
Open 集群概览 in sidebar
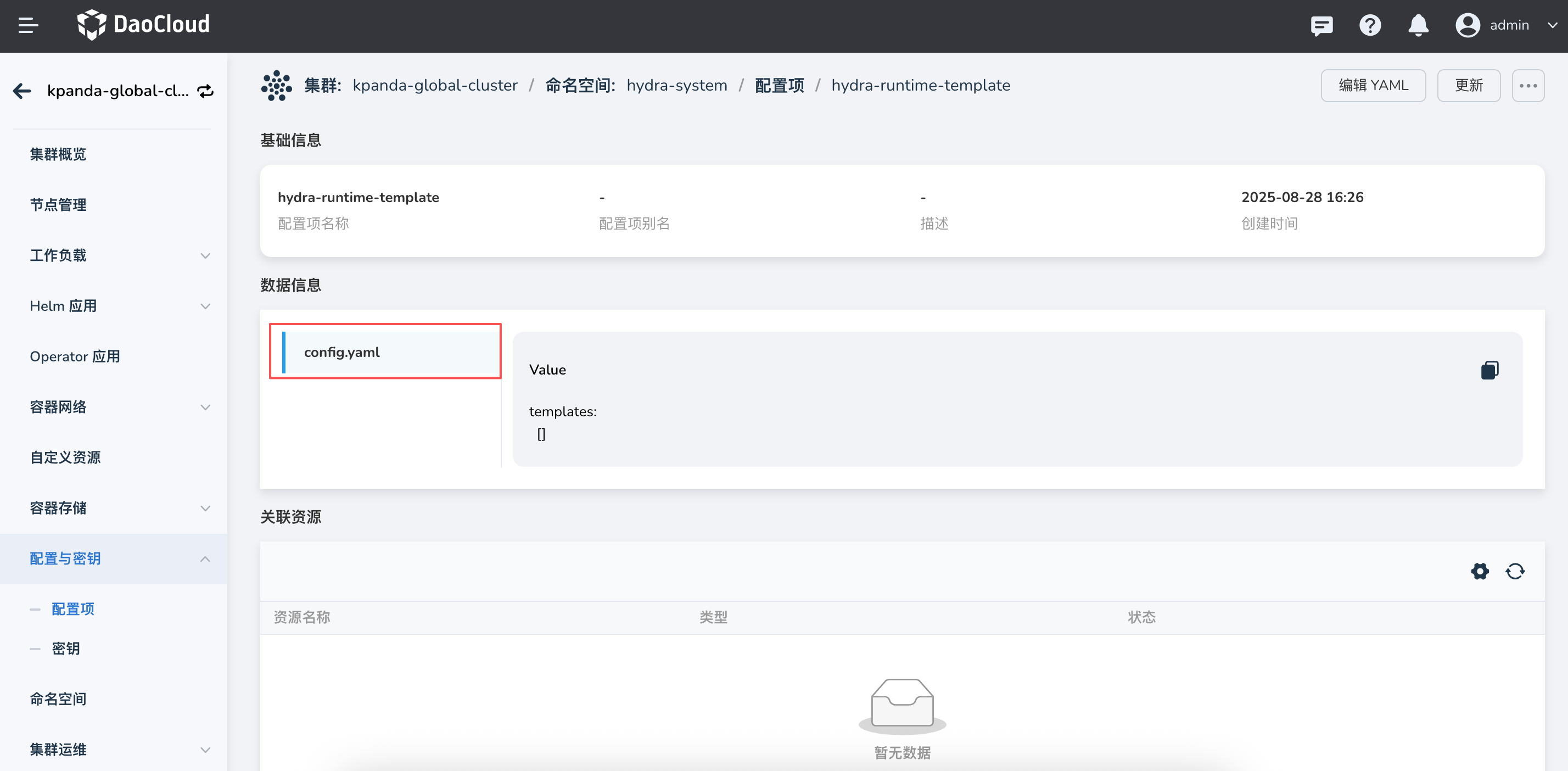click(58, 154)
